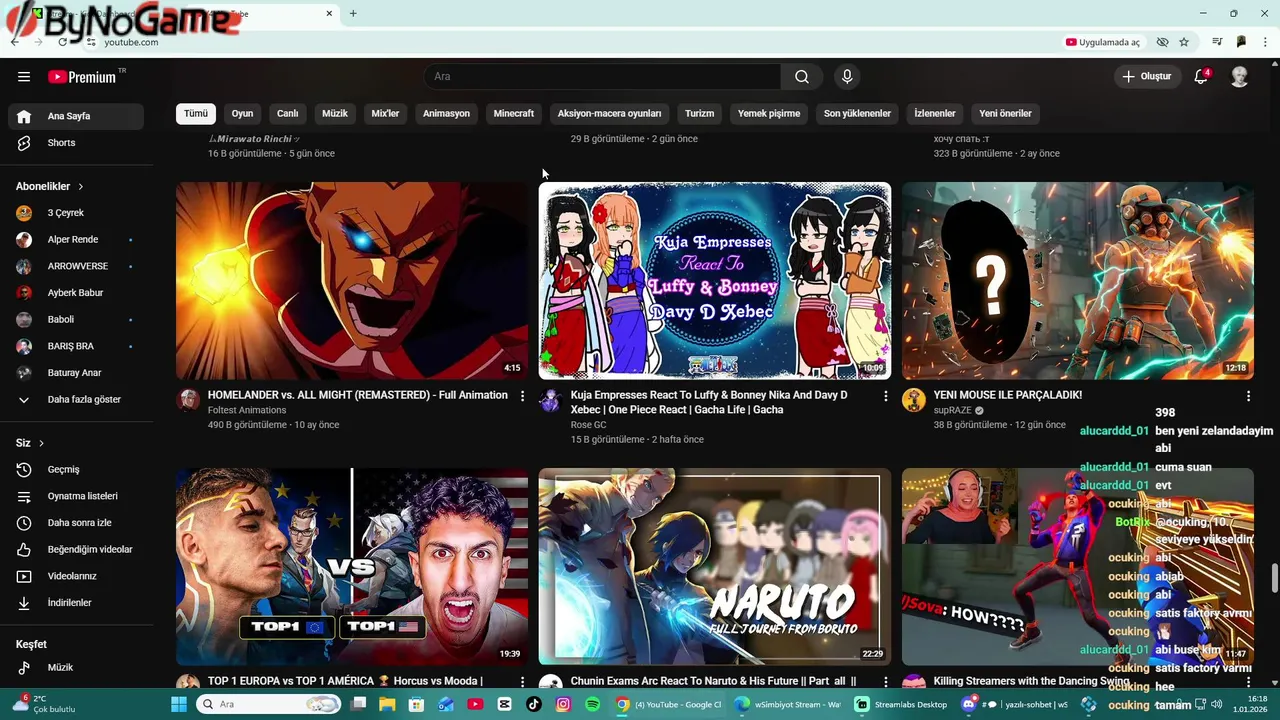Bookmark this page with the star

point(1184,42)
